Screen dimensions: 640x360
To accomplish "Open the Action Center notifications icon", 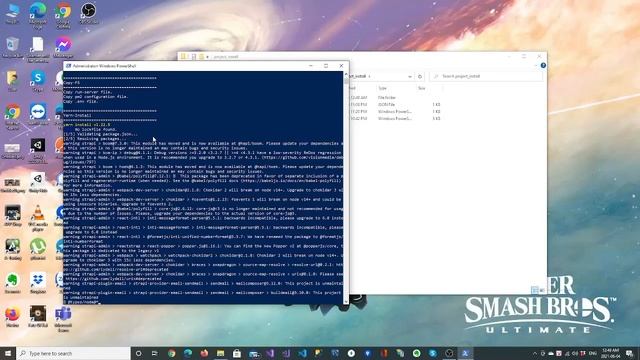I will (630, 353).
